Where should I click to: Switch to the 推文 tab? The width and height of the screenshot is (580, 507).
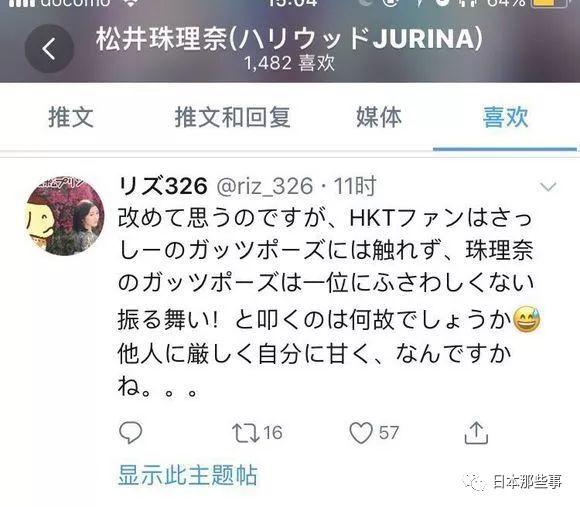[71, 117]
